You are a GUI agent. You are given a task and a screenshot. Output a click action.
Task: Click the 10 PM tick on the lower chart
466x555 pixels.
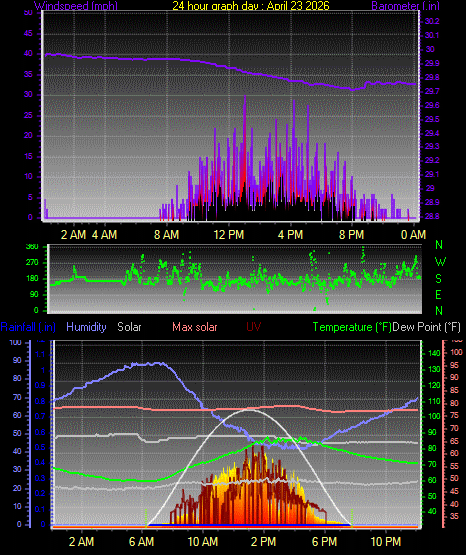click(386, 542)
